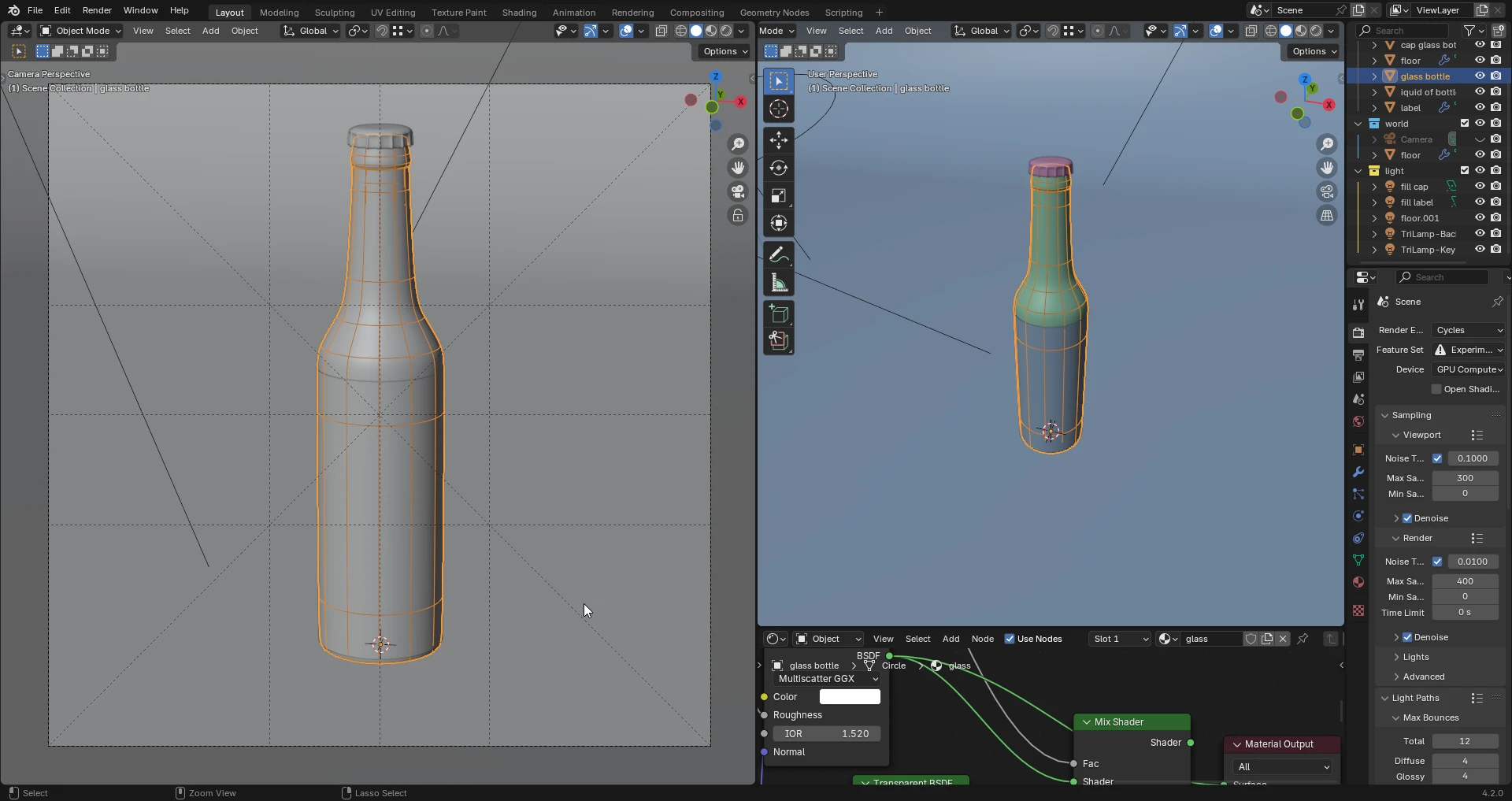Select the Measure ruler tool
The image size is (1512, 801).
point(778,283)
